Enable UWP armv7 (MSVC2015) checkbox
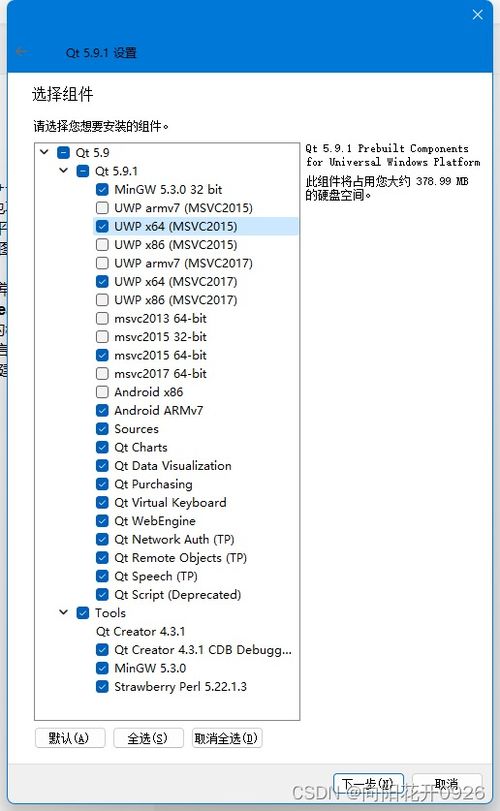 (102, 208)
